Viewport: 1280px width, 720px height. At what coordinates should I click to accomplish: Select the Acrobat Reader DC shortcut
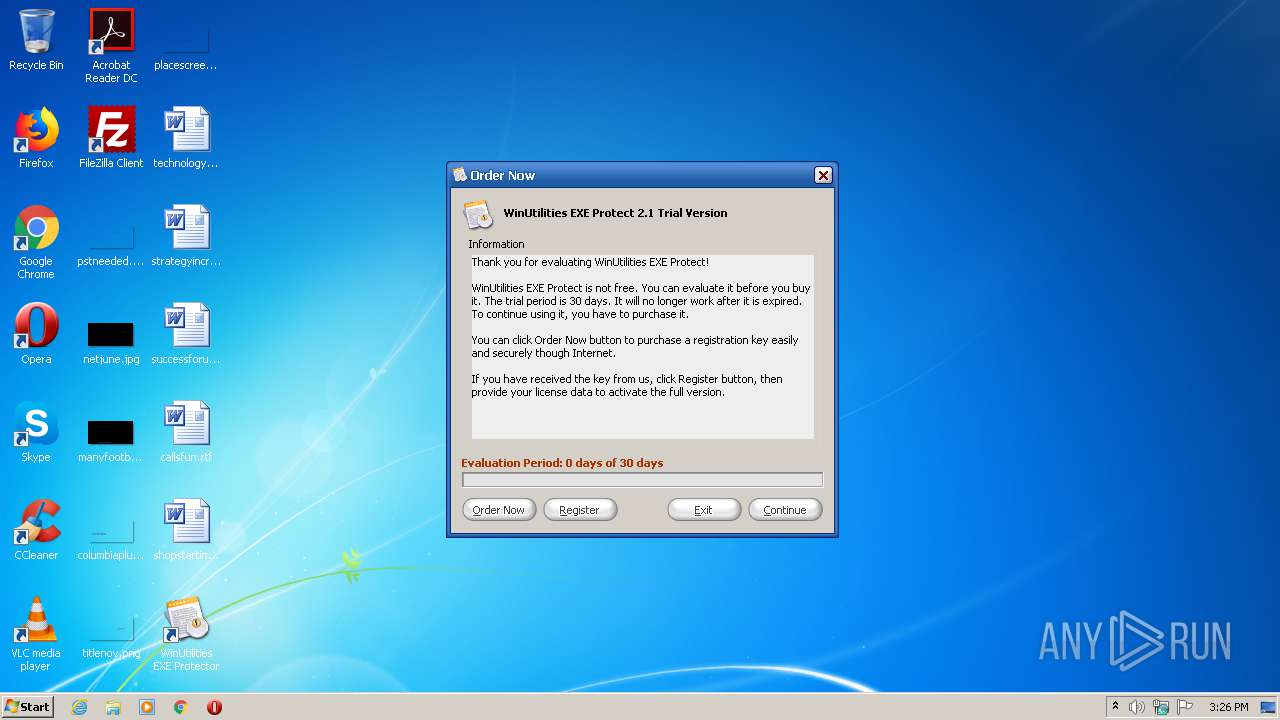pos(111,45)
